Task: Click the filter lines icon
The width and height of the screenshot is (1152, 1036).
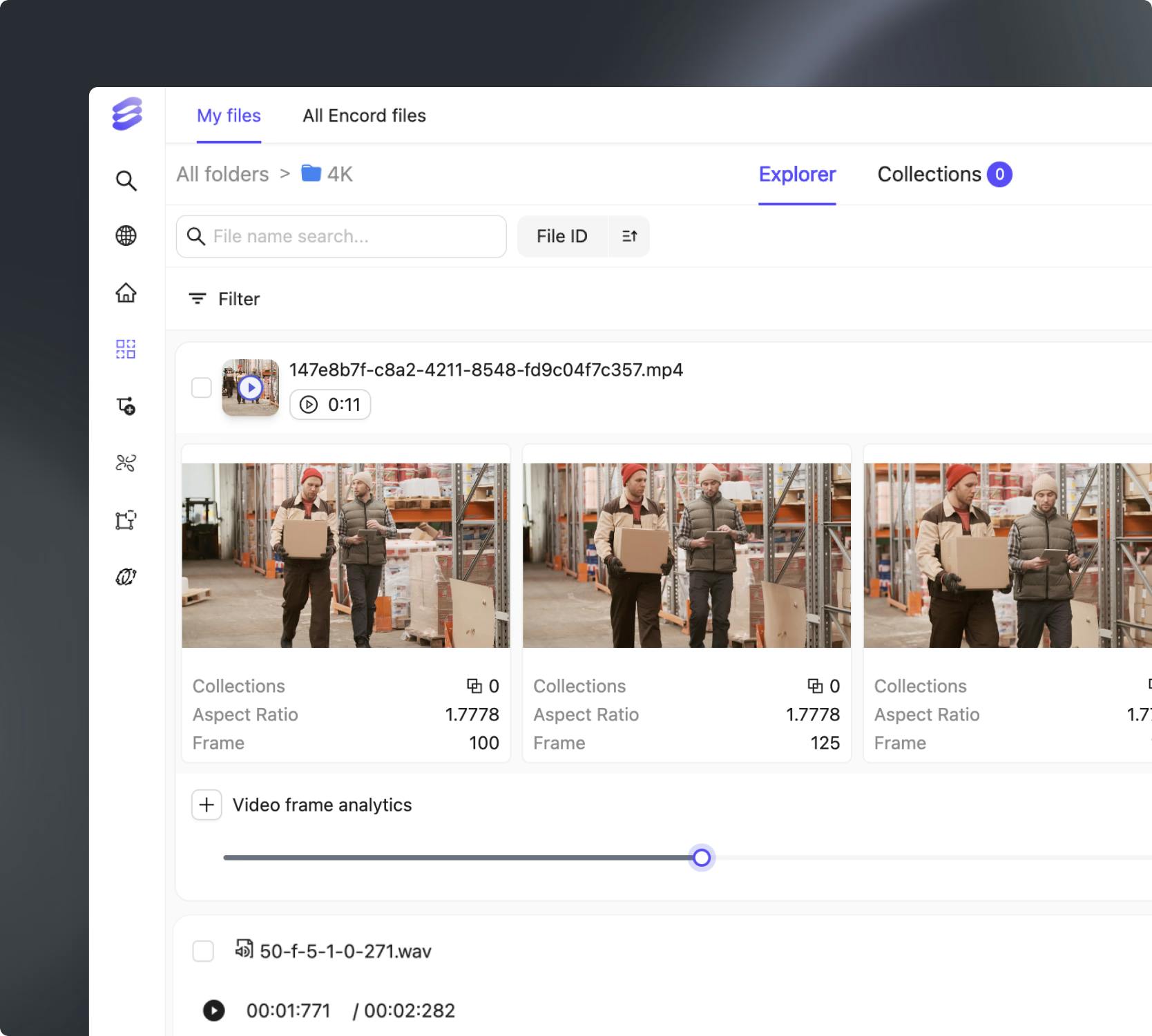Action: (x=198, y=298)
